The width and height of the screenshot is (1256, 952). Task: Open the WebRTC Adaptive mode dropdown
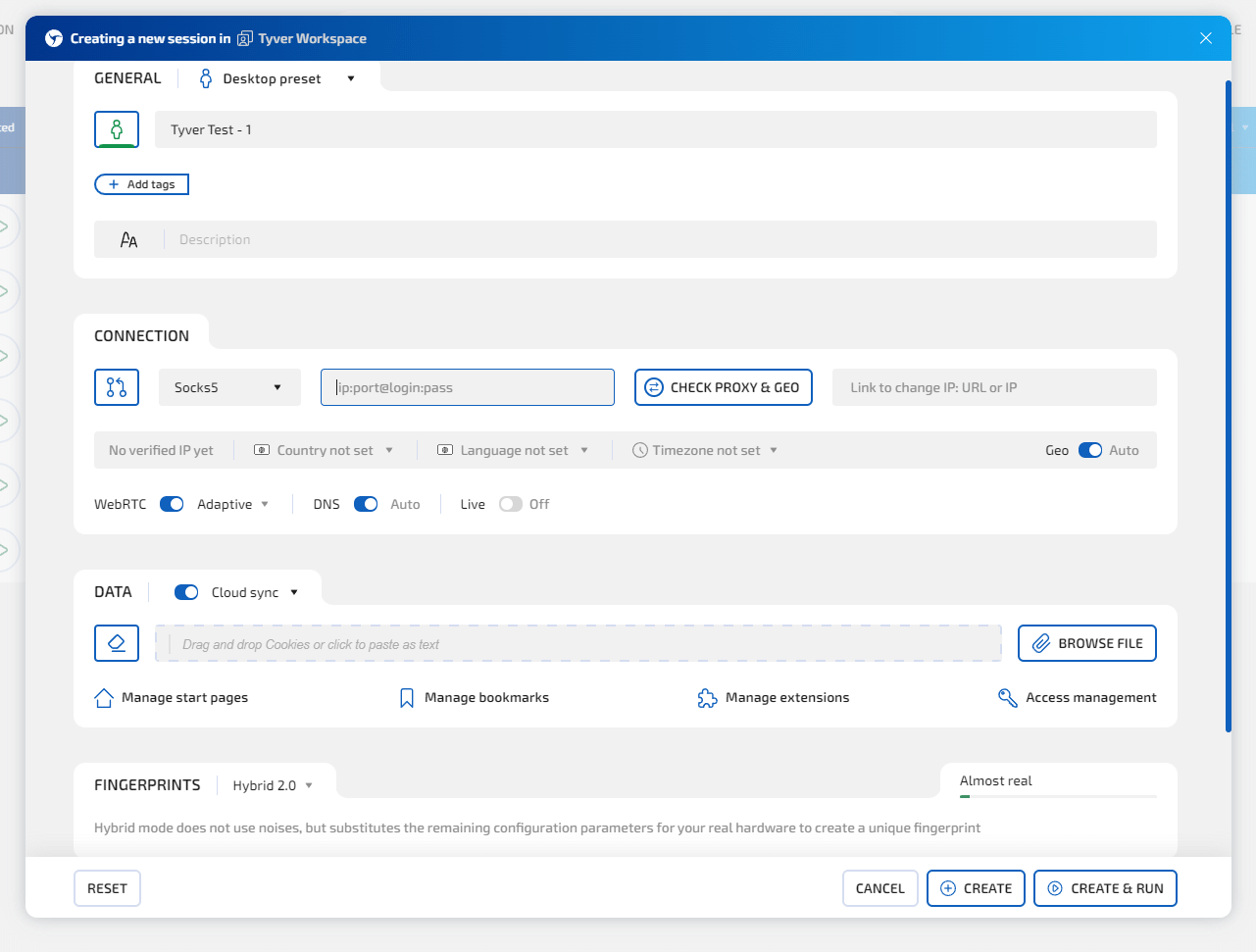tap(232, 504)
